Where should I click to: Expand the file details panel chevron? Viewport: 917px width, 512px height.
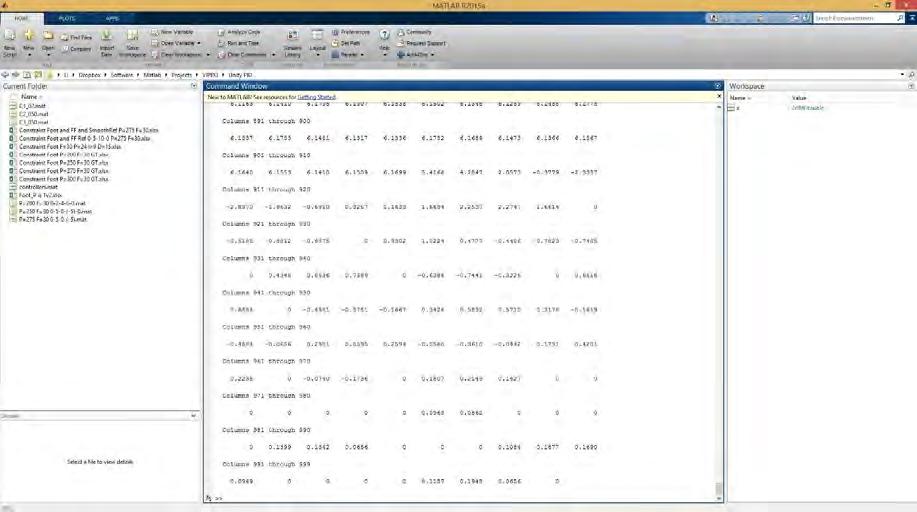(x=194, y=416)
